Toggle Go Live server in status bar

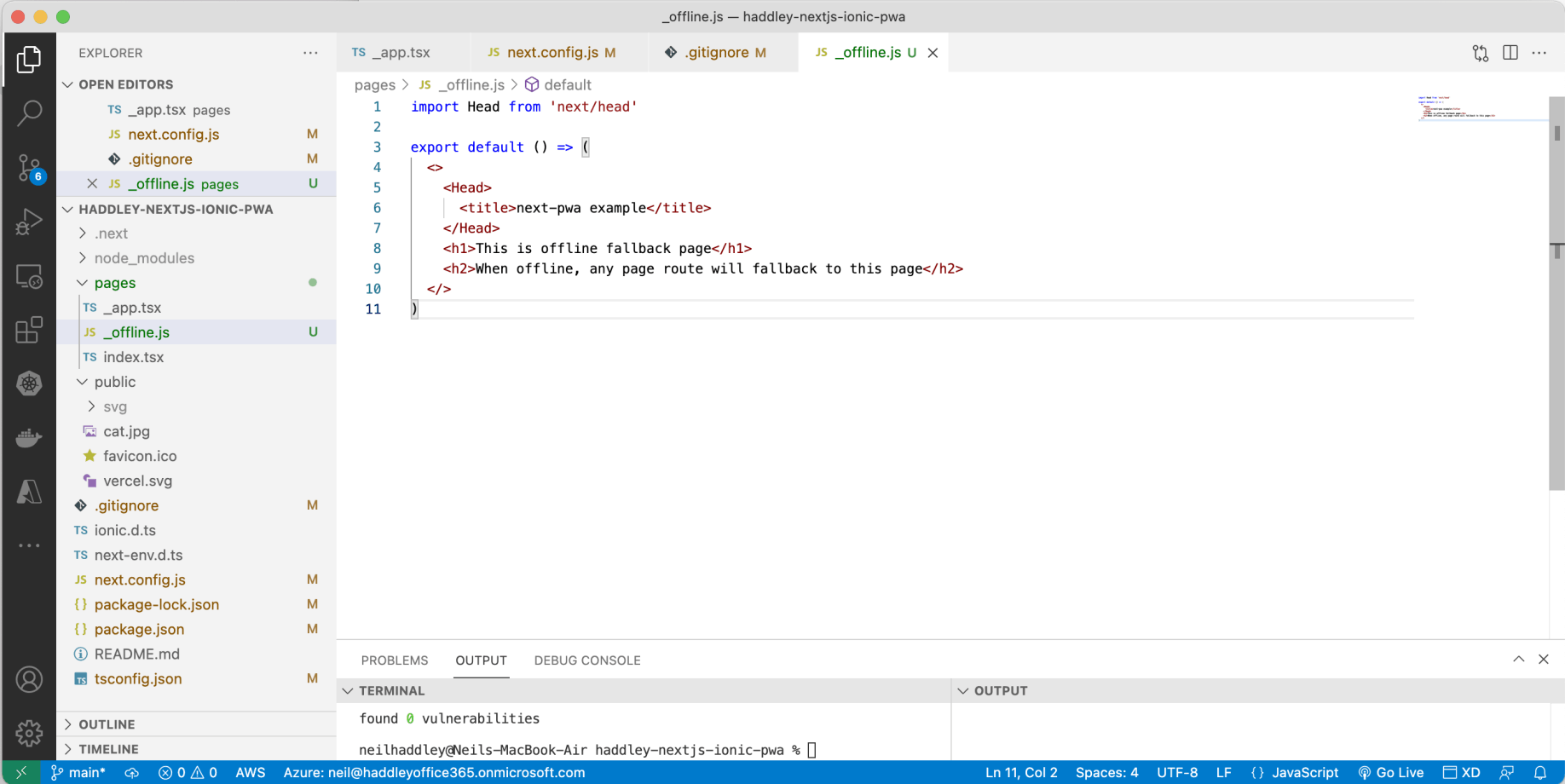[x=1391, y=773]
